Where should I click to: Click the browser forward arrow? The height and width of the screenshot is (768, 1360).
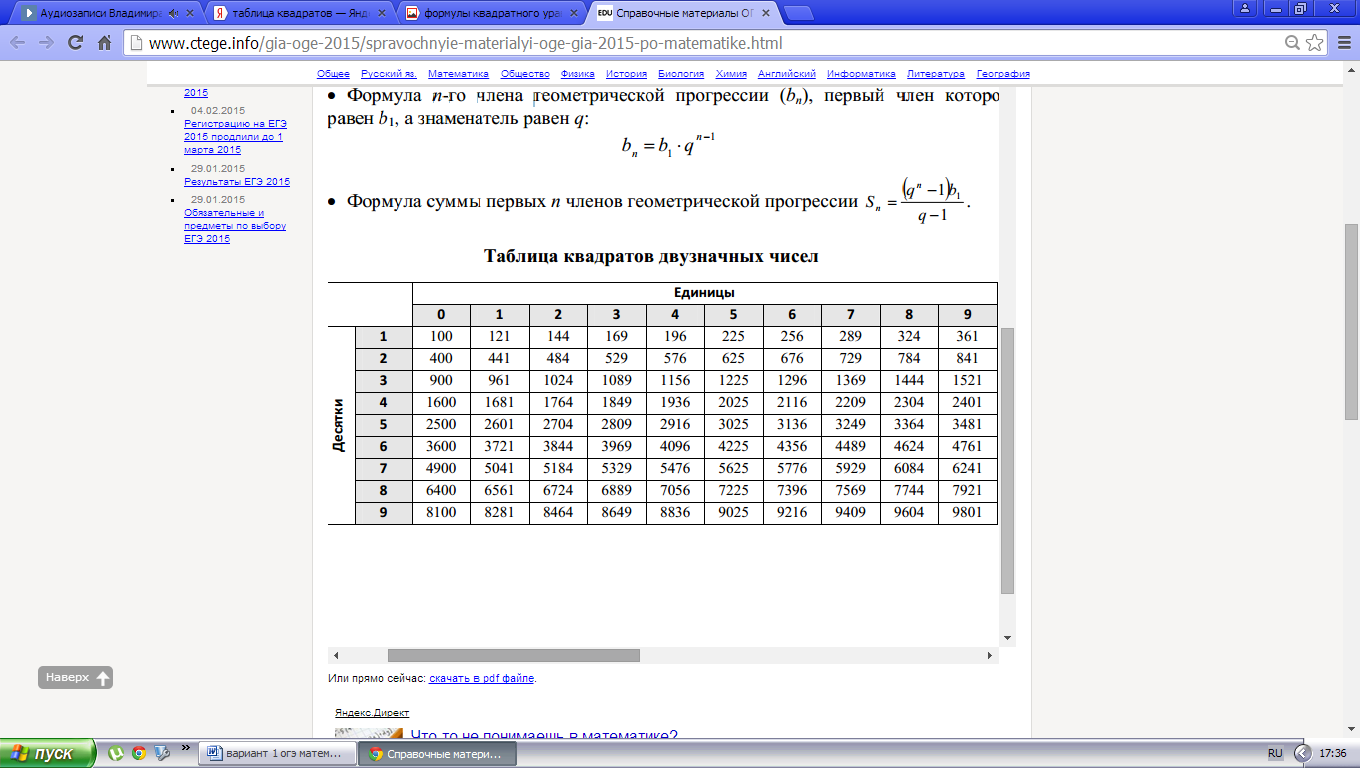click(46, 44)
